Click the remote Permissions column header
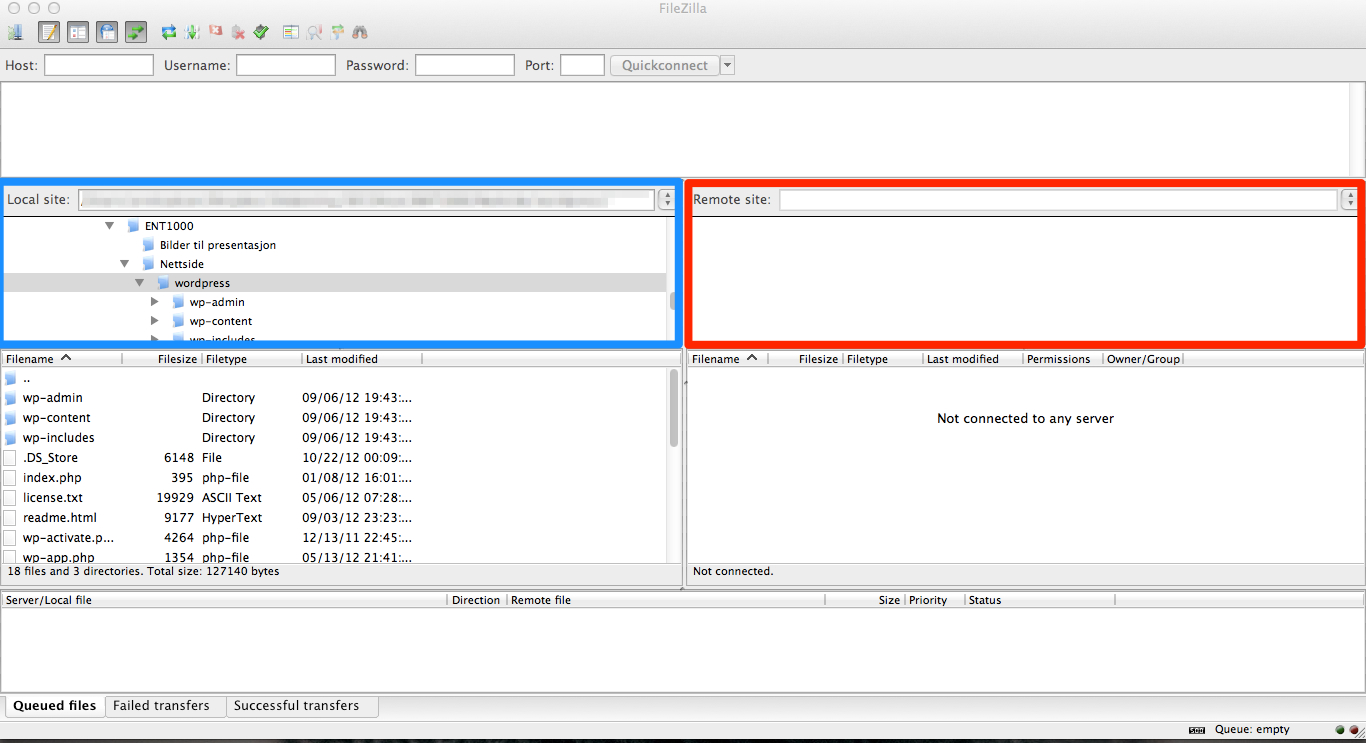1366x743 pixels. tap(1063, 359)
